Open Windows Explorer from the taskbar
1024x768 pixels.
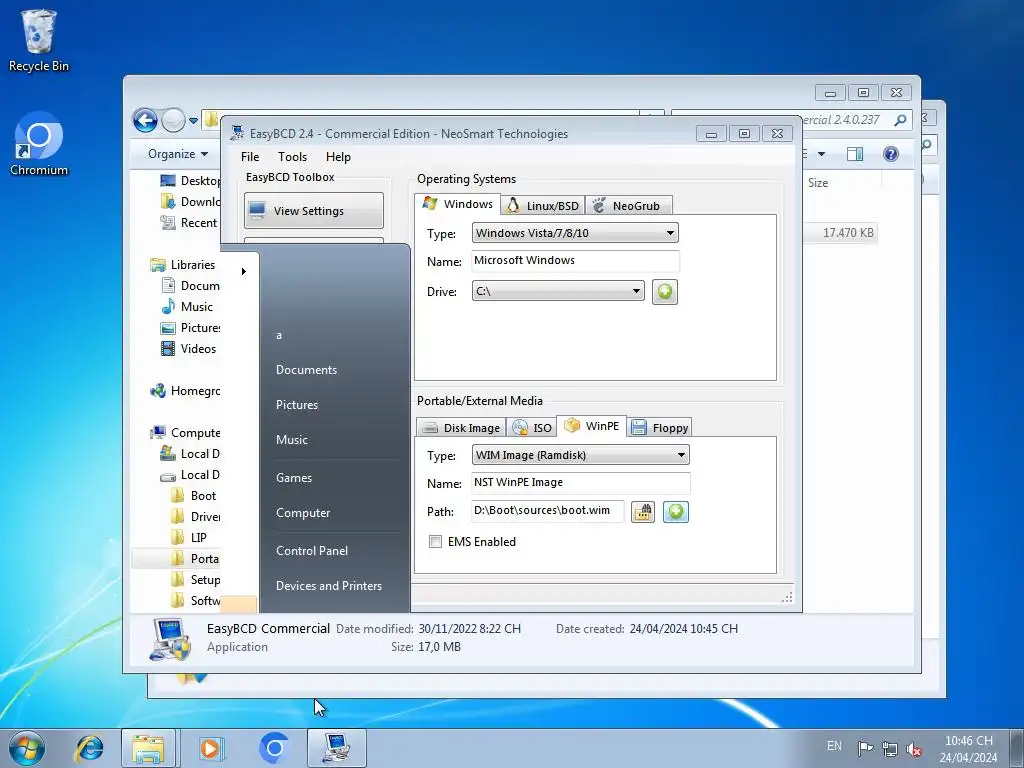tap(148, 748)
